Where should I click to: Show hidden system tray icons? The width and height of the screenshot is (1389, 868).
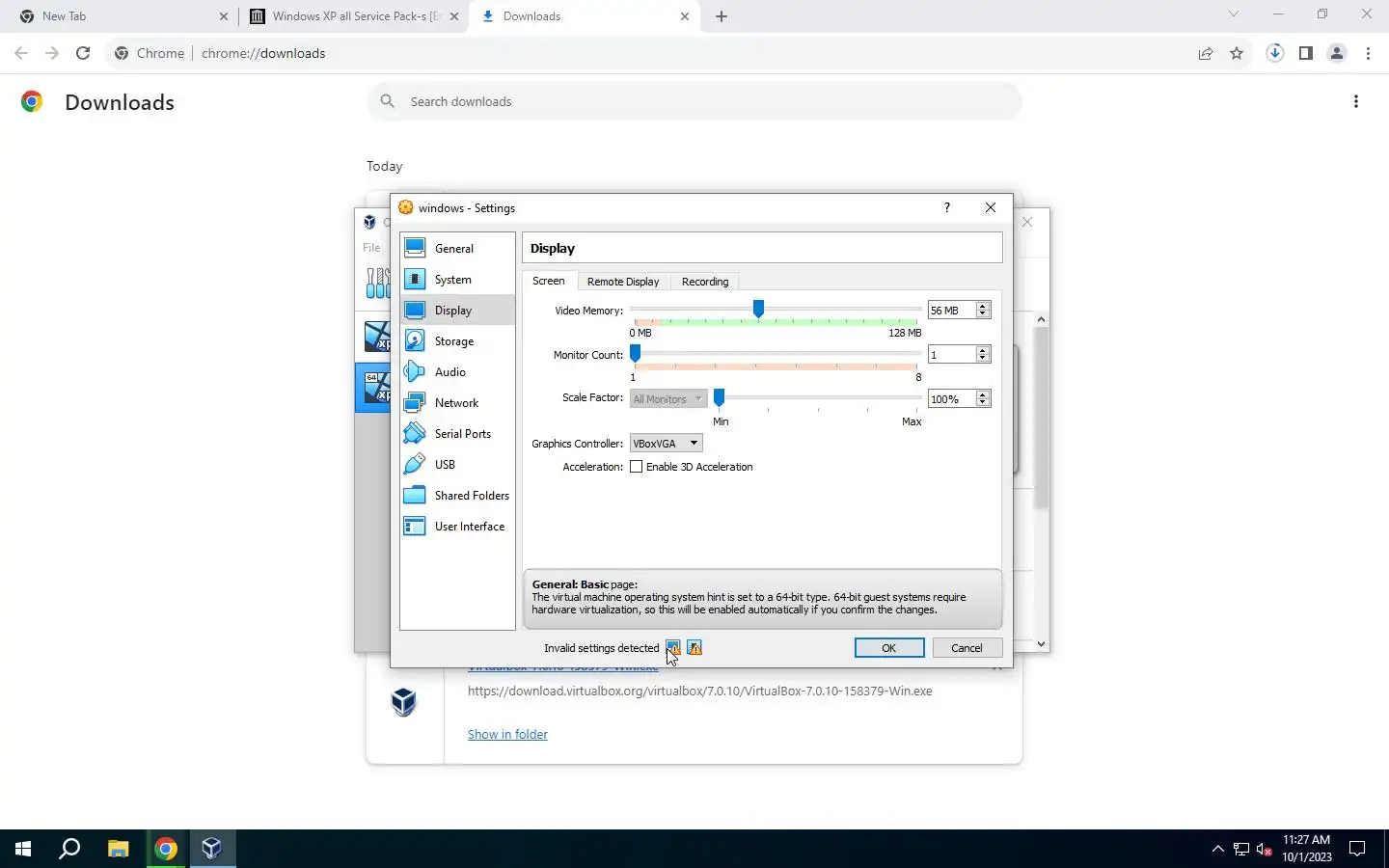(x=1217, y=849)
